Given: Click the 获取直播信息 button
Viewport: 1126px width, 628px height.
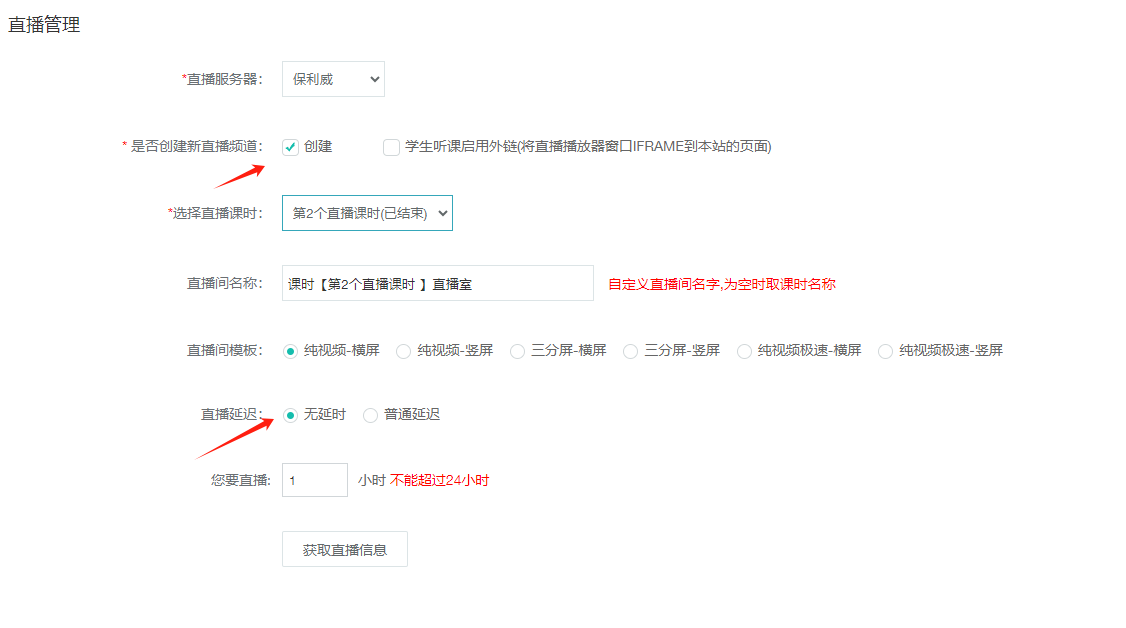Looking at the screenshot, I should [344, 549].
